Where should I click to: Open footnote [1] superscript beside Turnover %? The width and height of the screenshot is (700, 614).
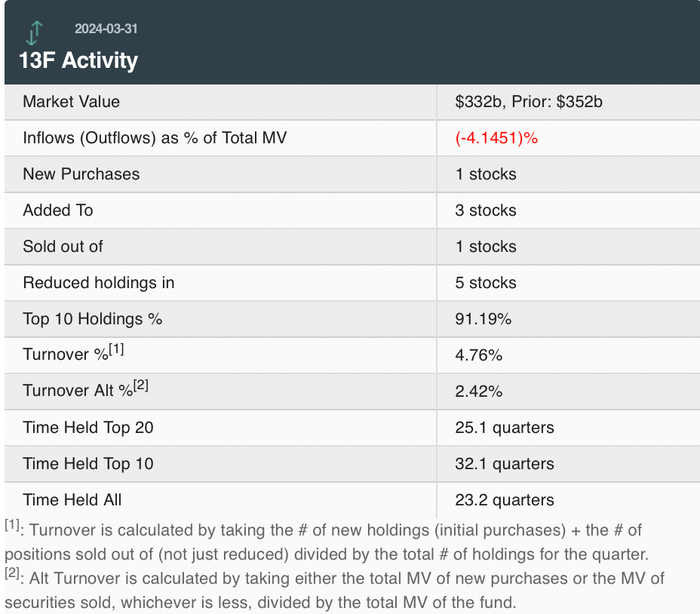[117, 351]
